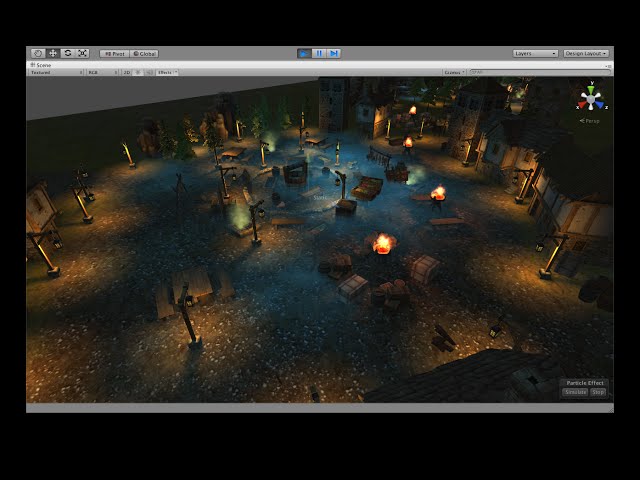Open the Effects dropdown arrow
Screen dimensions: 640x480
(176, 72)
